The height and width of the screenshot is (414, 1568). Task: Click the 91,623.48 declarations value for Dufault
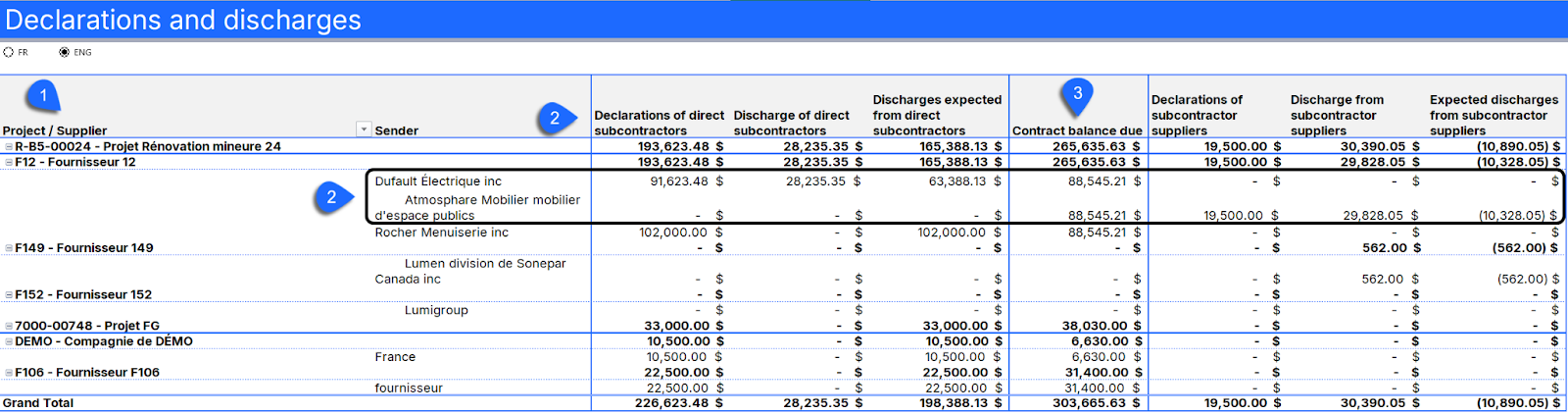pyautogui.click(x=678, y=181)
